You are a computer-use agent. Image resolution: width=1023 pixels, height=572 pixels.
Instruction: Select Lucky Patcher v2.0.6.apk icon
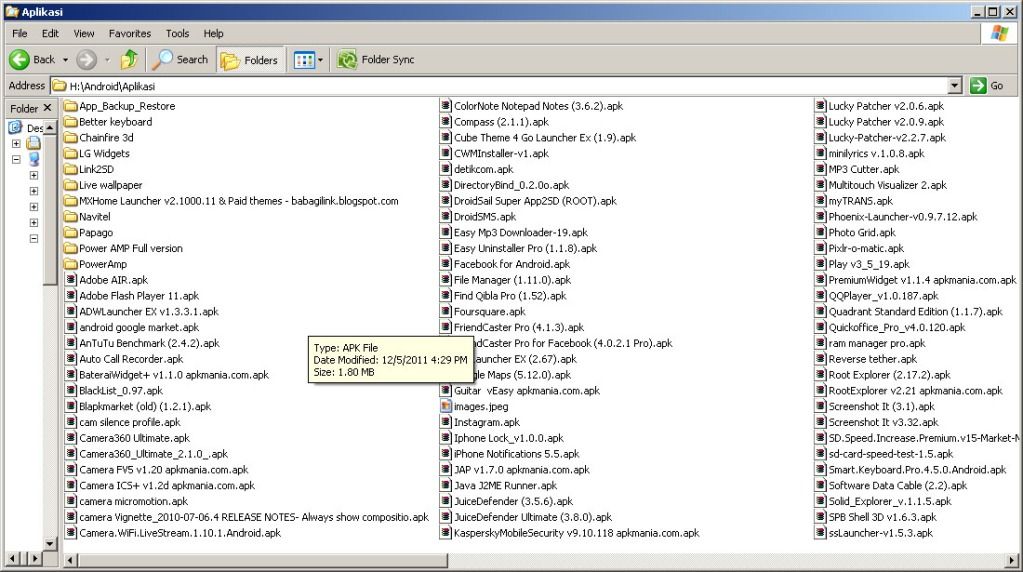coord(821,106)
